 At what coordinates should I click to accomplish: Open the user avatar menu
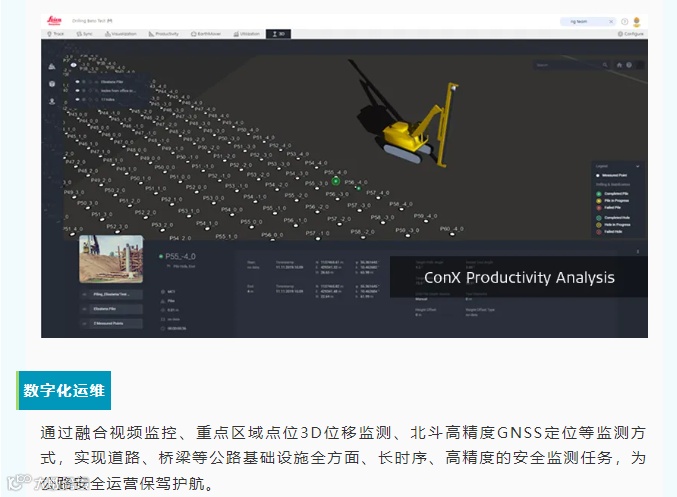[637, 21]
